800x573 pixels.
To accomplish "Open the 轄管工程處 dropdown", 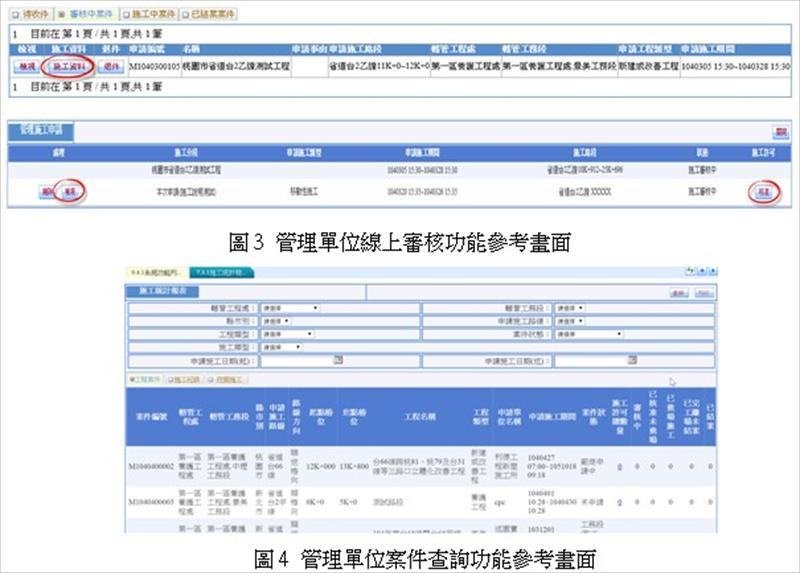I will tap(290, 308).
